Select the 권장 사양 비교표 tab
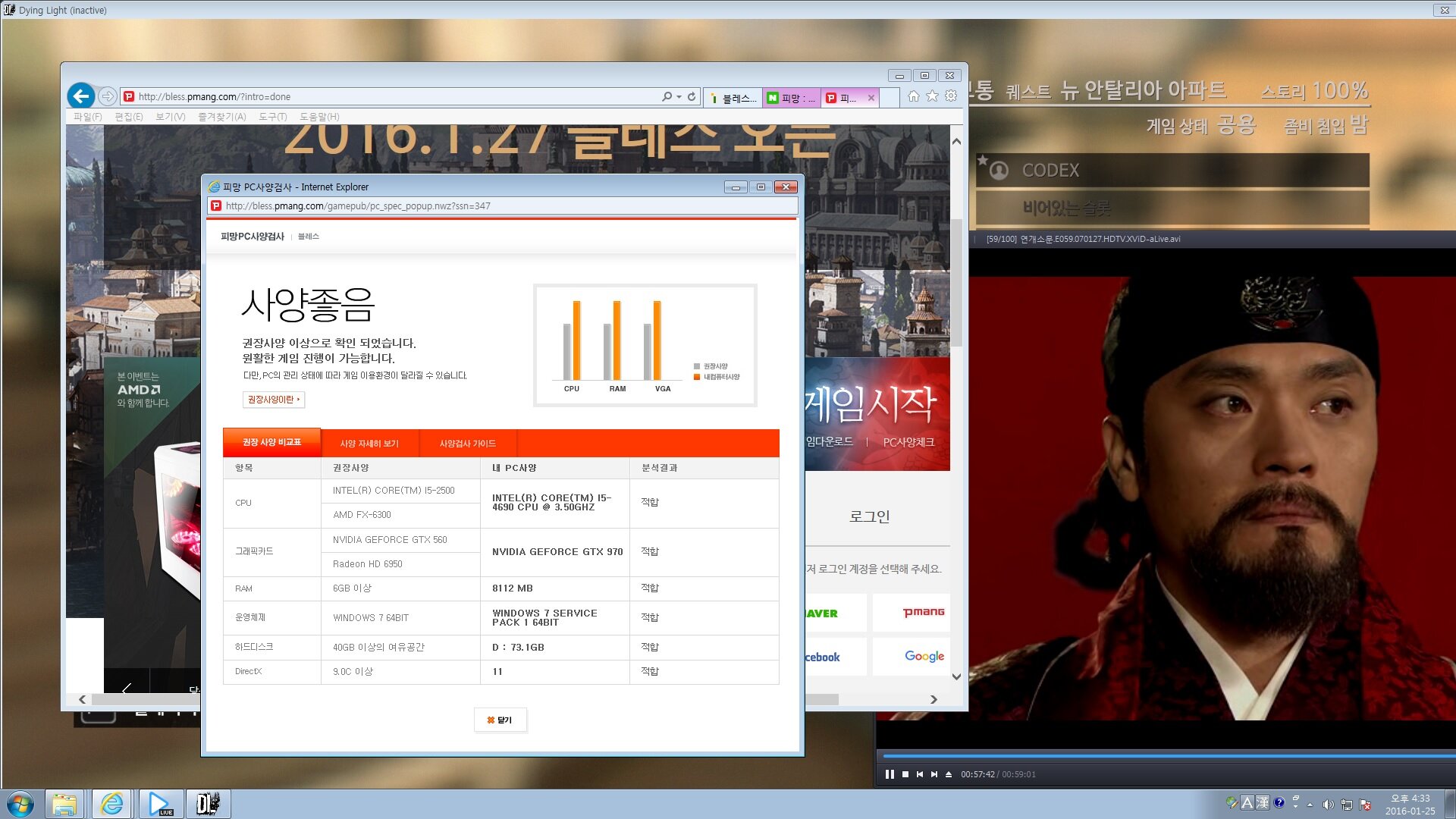This screenshot has height=819, width=1456. tap(271, 442)
